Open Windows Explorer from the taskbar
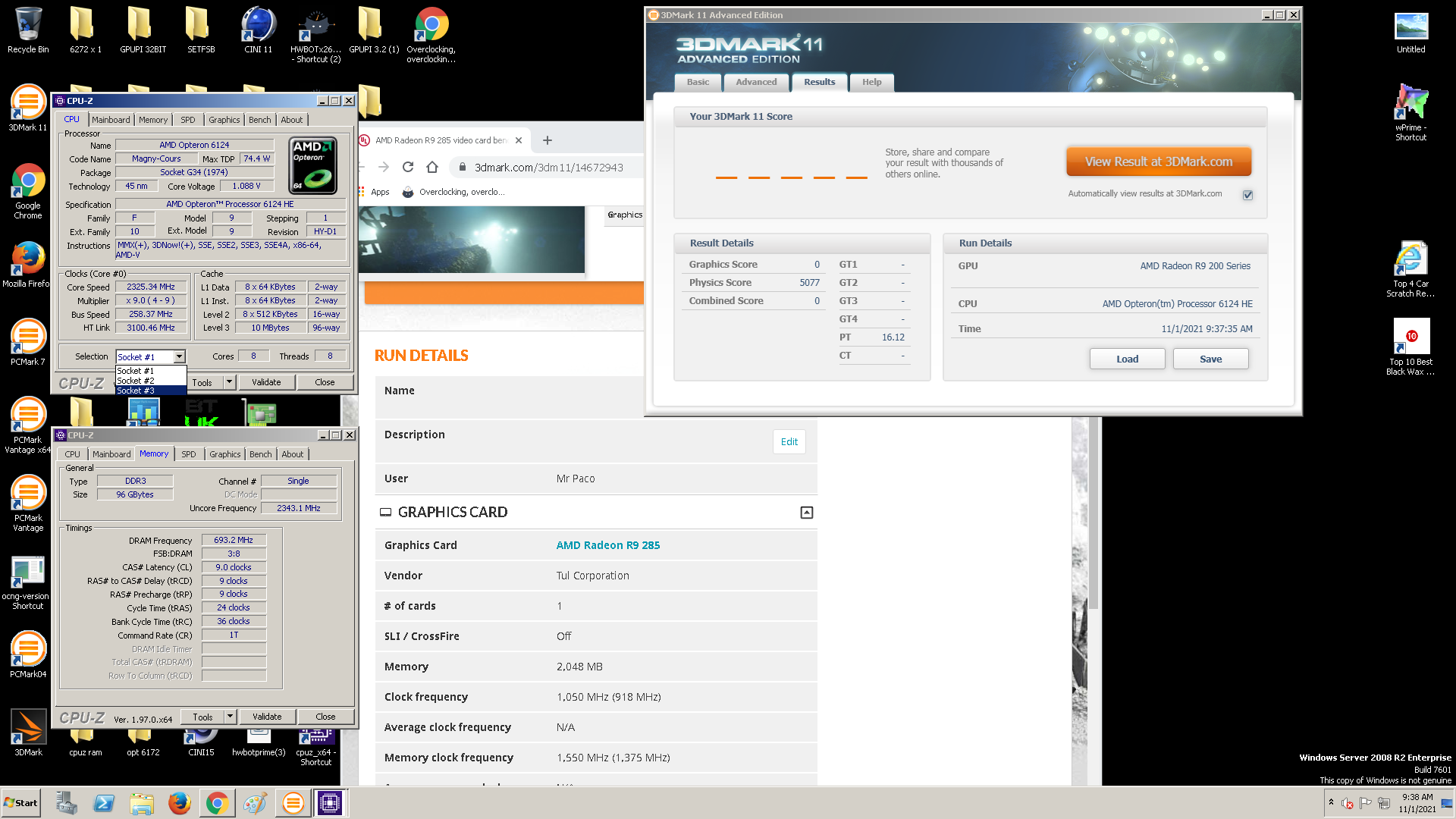This screenshot has width=1456, height=819. (x=142, y=803)
